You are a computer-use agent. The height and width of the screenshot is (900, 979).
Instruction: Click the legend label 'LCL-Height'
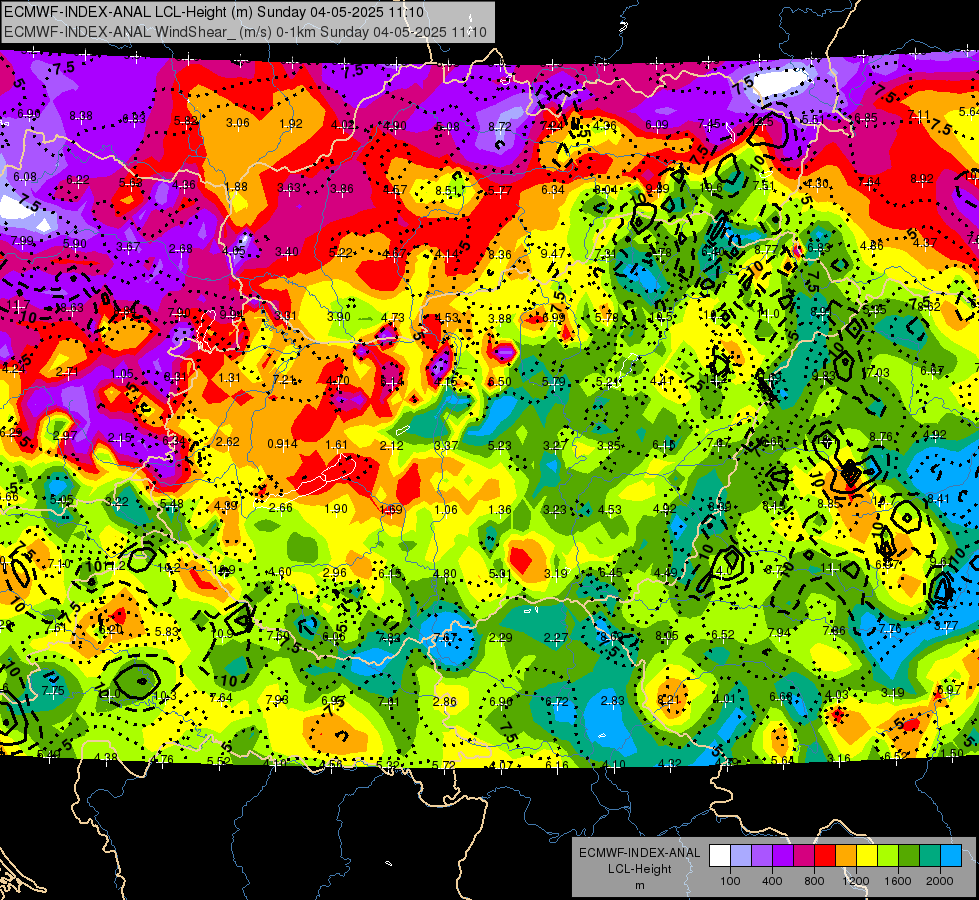639,869
